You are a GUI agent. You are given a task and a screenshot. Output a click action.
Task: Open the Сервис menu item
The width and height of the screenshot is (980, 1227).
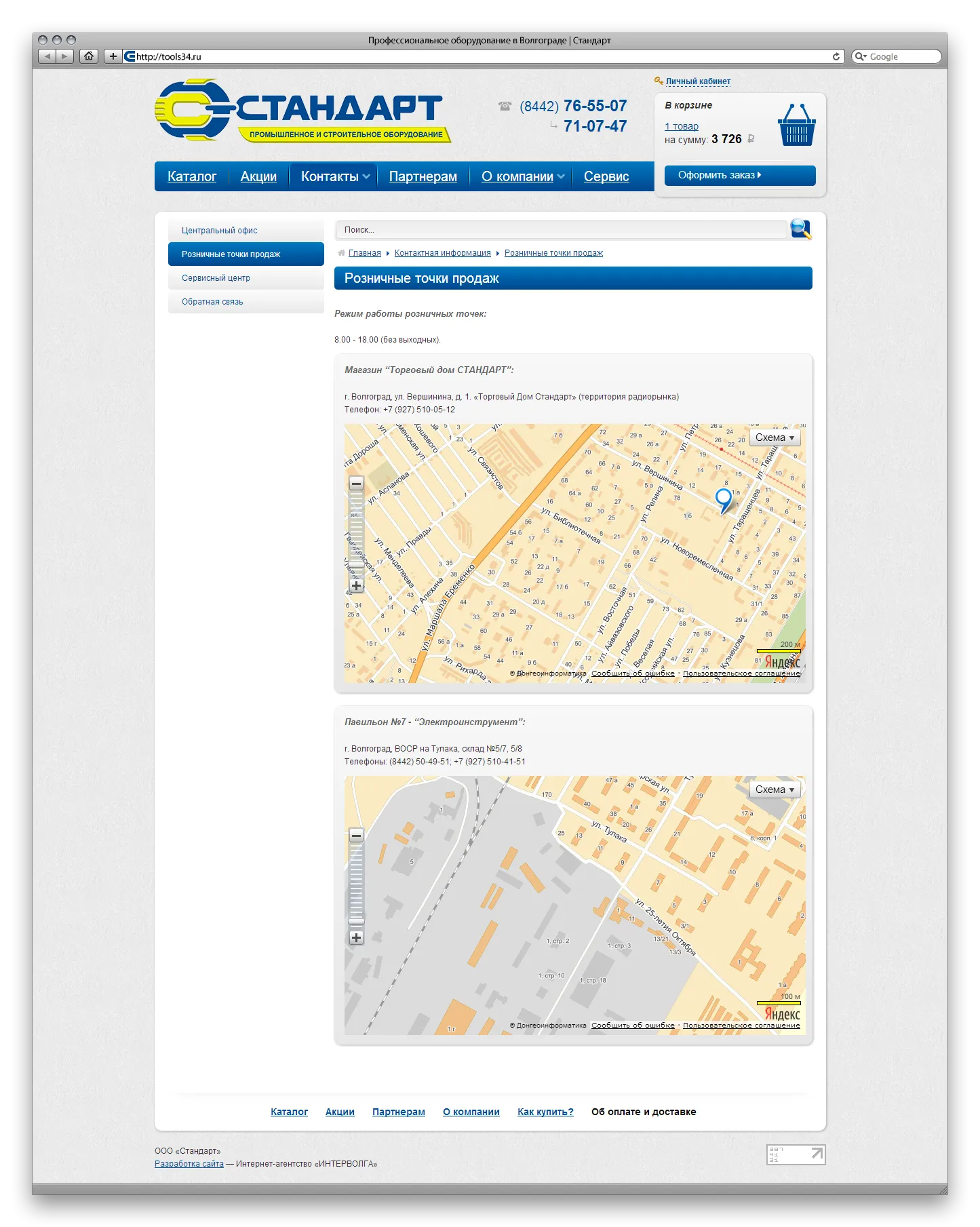coord(606,176)
